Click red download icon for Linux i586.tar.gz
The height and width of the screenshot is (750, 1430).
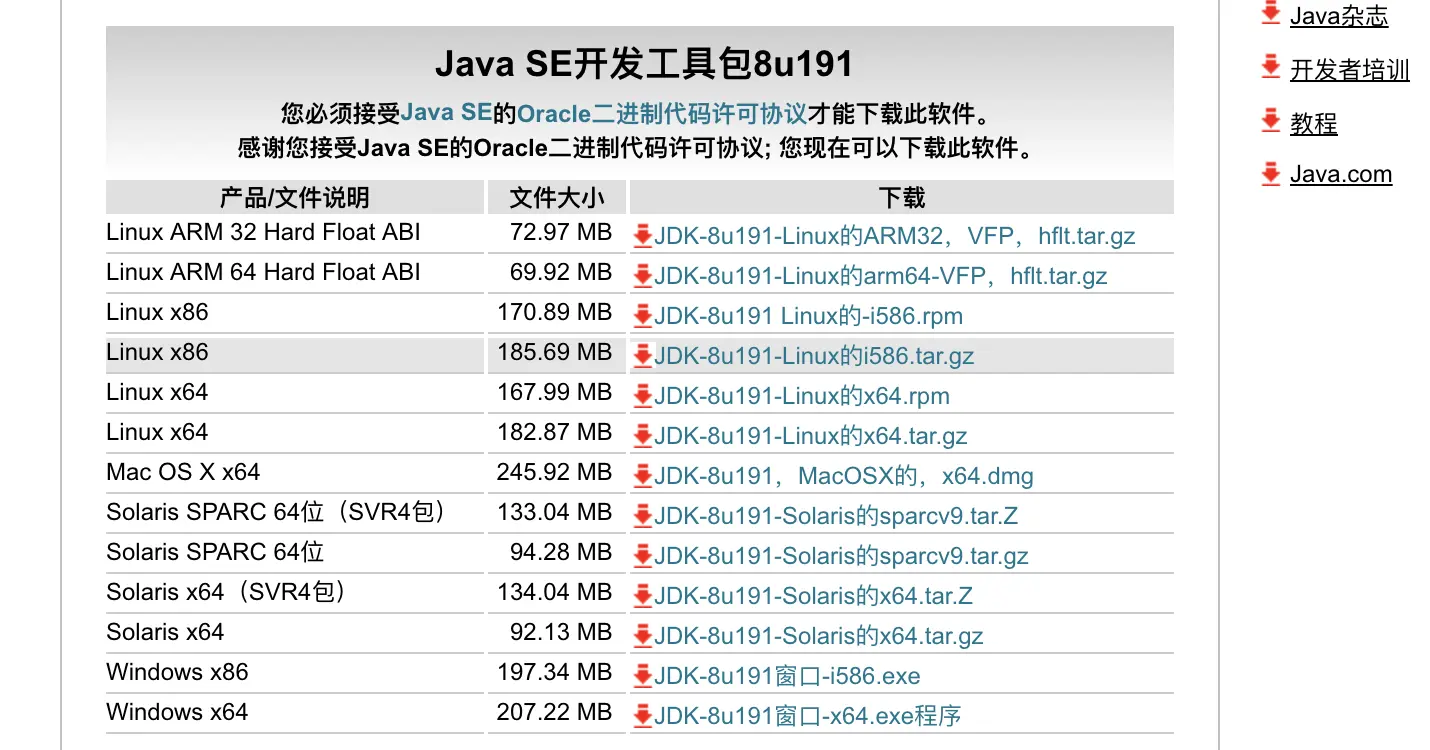click(643, 357)
